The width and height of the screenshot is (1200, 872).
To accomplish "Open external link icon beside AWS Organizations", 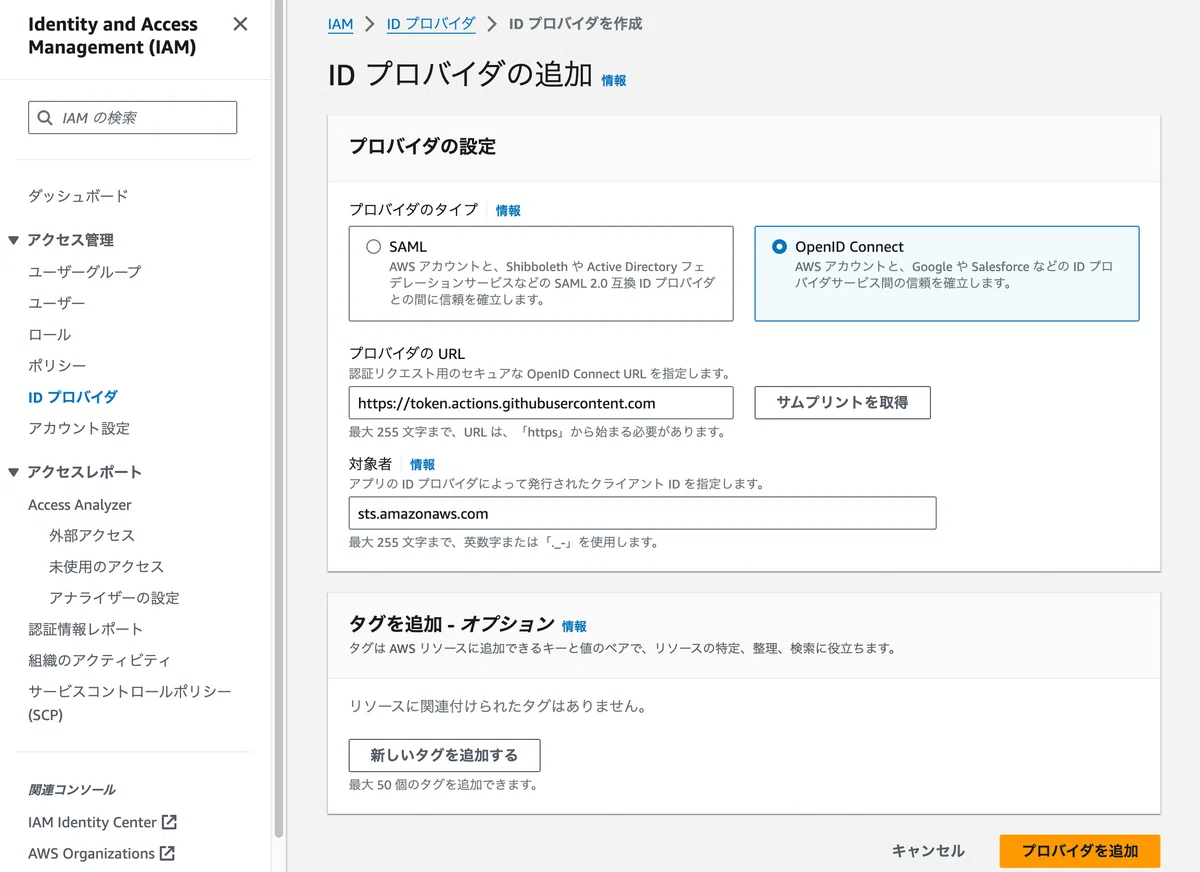I will coord(168,853).
